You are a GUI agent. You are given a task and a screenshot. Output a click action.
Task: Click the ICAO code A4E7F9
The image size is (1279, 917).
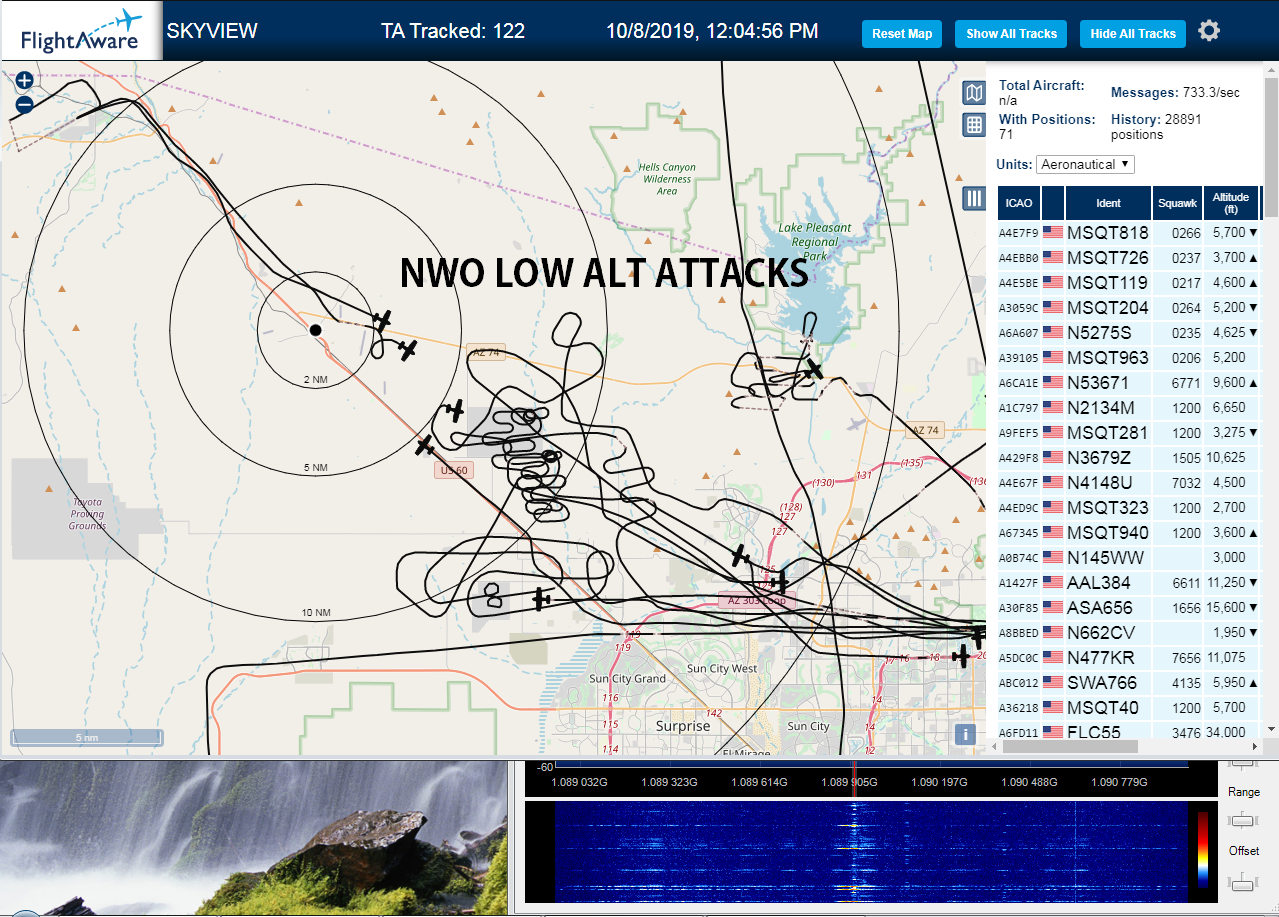1018,233
